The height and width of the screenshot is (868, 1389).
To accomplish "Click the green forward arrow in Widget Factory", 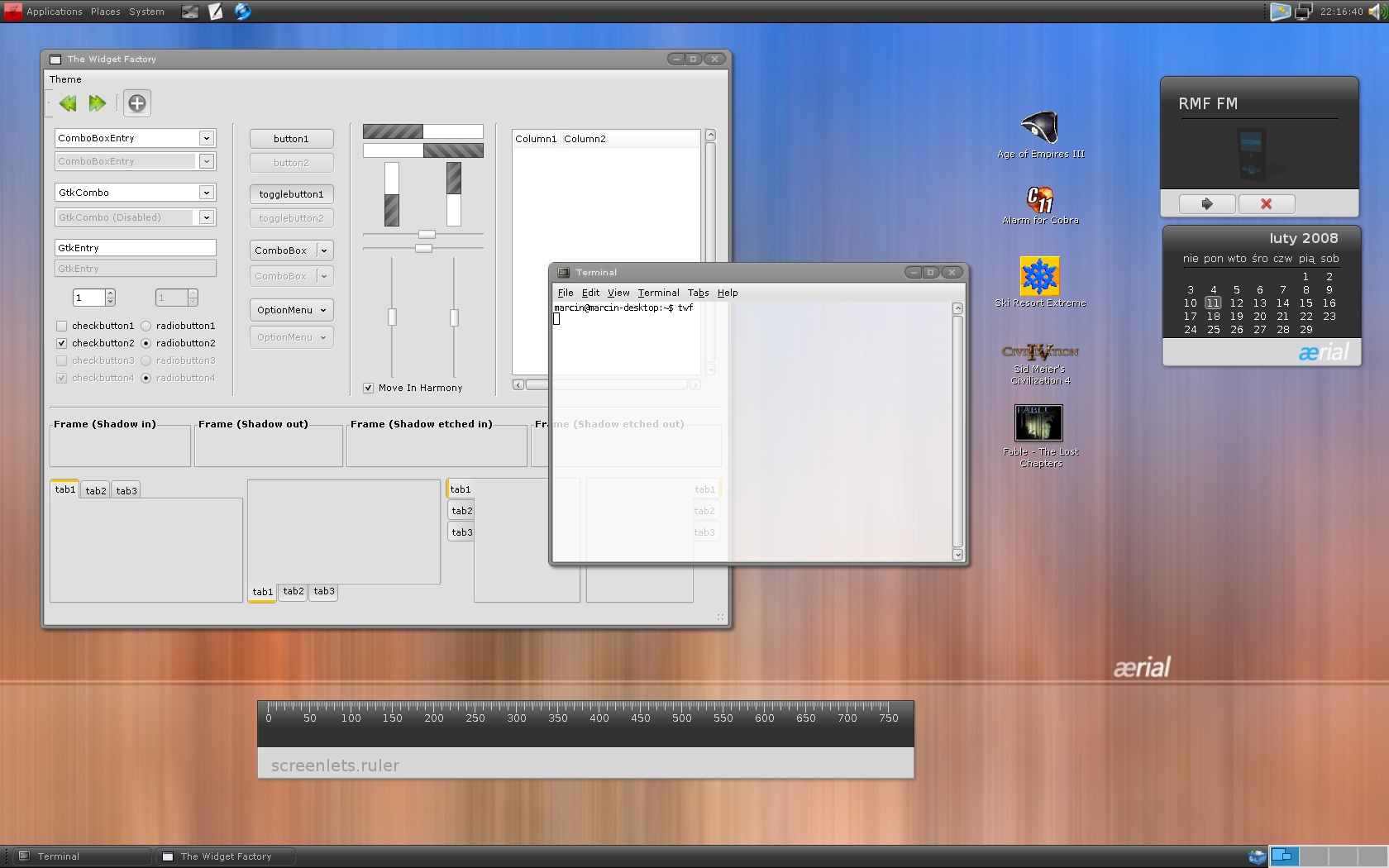I will tap(98, 103).
